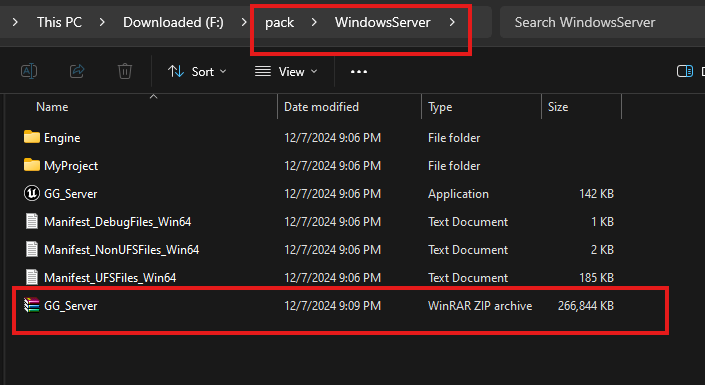Viewport: 705px width, 385px height.
Task: Click the Rename icon in toolbar
Action: tap(29, 71)
